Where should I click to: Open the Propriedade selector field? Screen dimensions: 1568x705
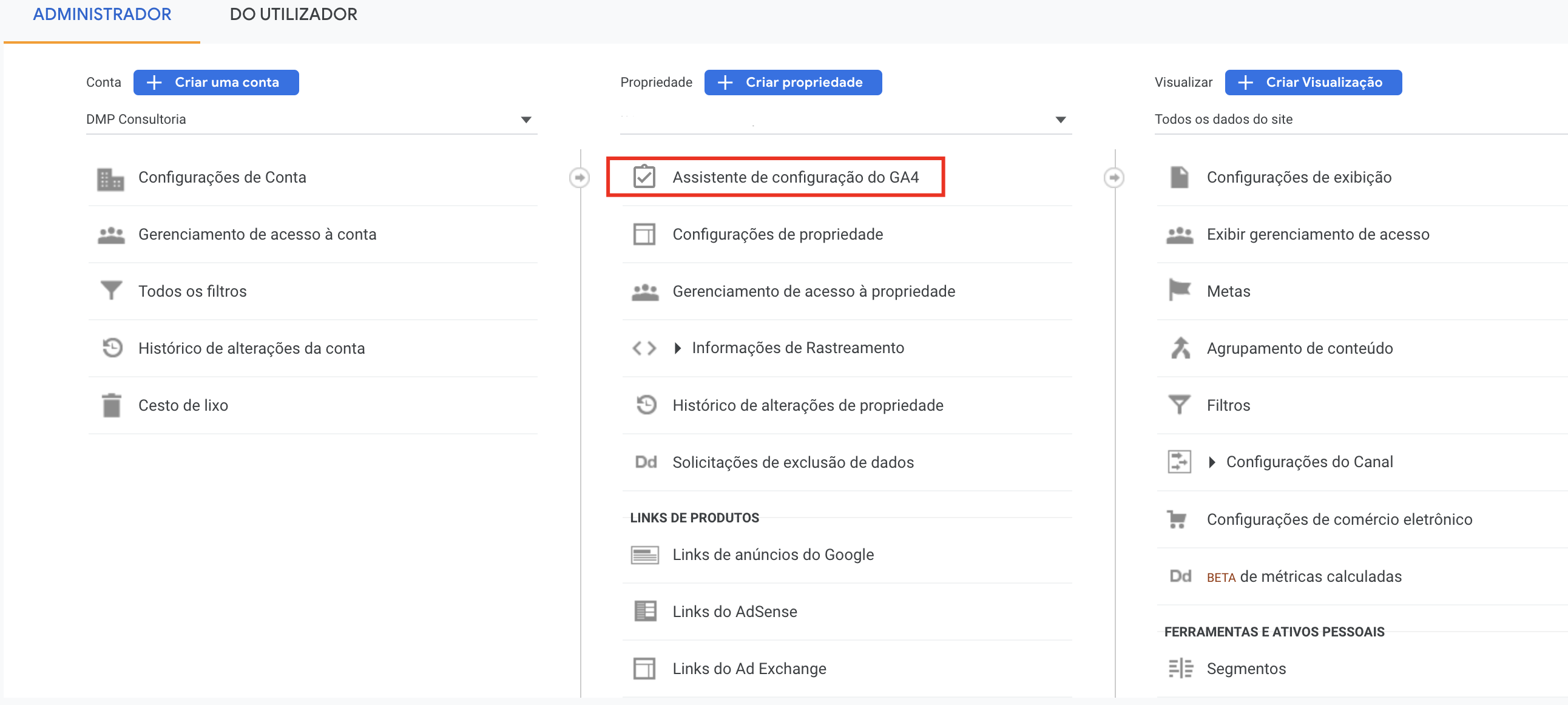[x=845, y=120]
